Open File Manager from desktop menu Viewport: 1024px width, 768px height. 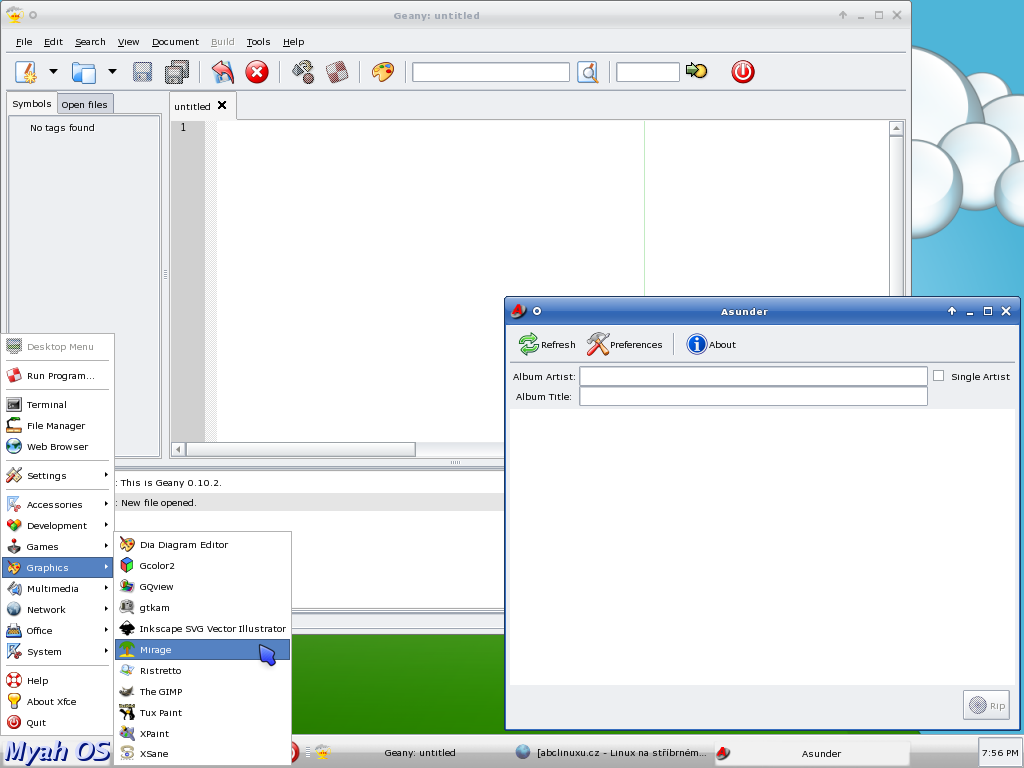click(x=57, y=426)
